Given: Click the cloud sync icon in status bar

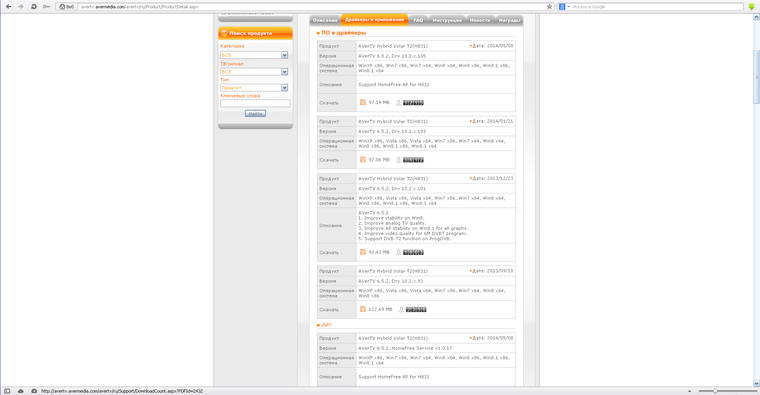Looking at the screenshot, I should [20, 391].
